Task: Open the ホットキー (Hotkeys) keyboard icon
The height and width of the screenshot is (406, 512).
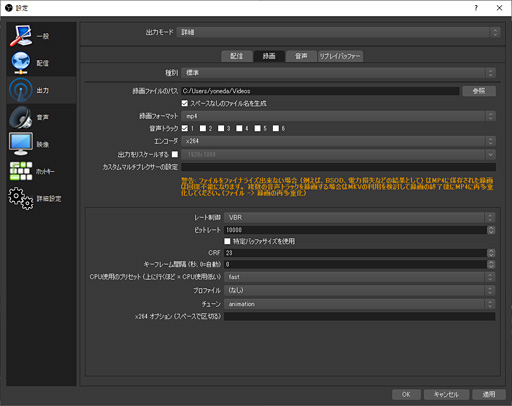Action: (21, 171)
